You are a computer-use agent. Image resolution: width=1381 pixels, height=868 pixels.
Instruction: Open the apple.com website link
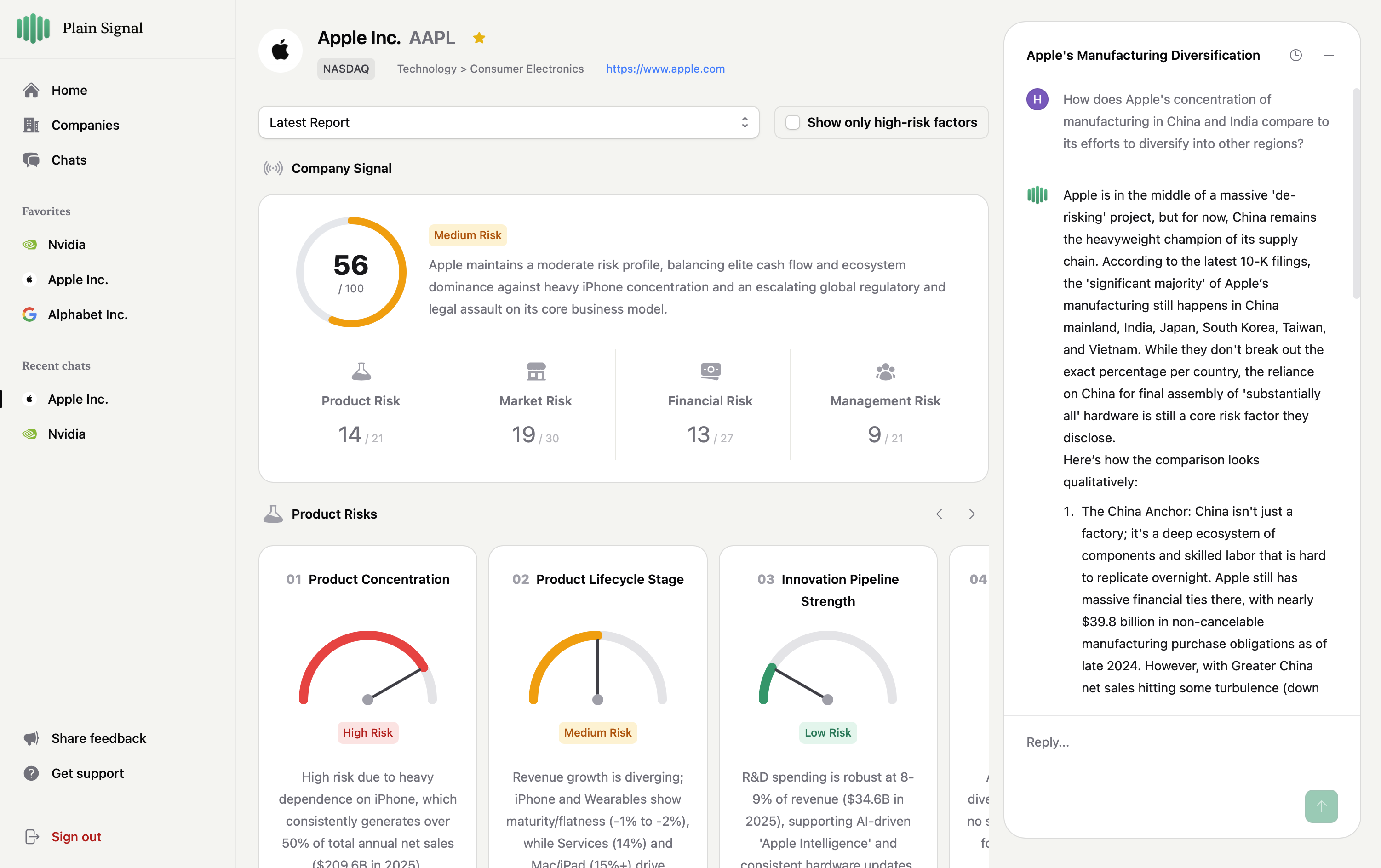665,69
